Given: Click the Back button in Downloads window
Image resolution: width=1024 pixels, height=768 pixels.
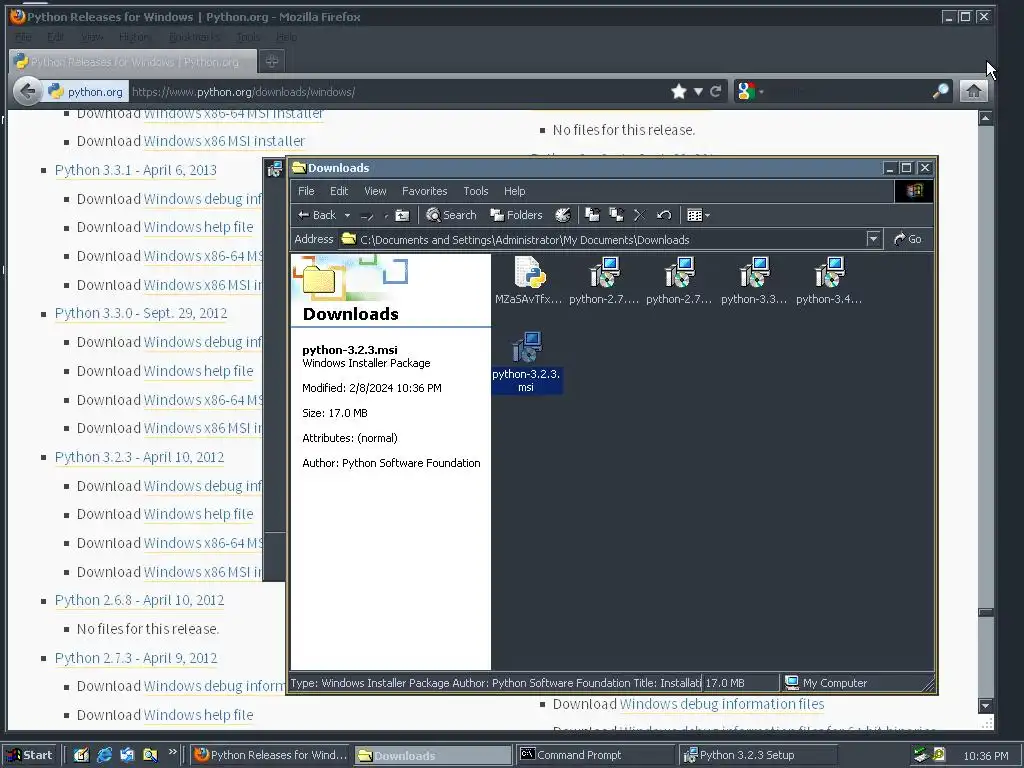Looking at the screenshot, I should coord(317,215).
